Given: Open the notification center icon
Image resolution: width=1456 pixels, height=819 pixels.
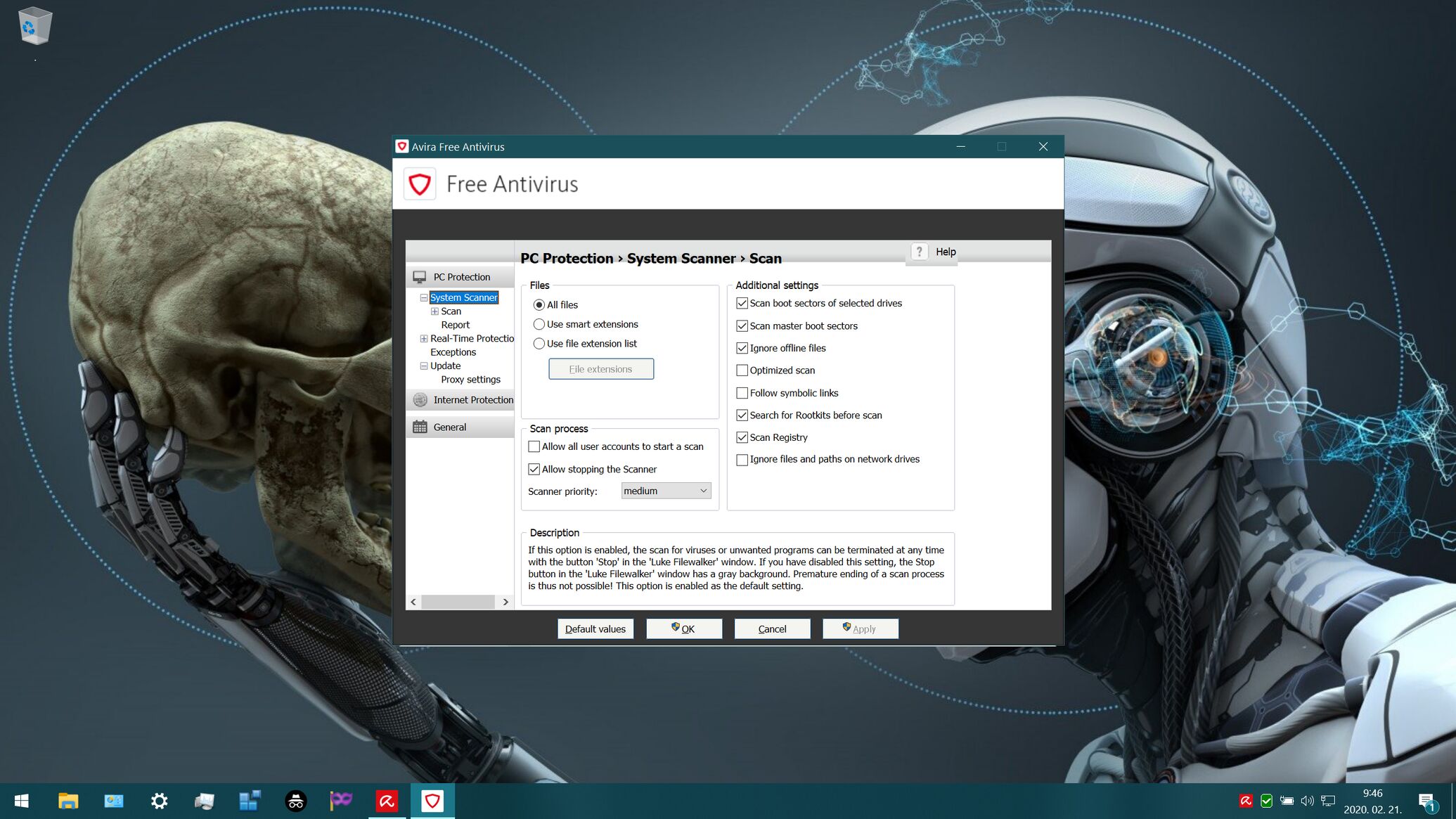Looking at the screenshot, I should [x=1426, y=801].
